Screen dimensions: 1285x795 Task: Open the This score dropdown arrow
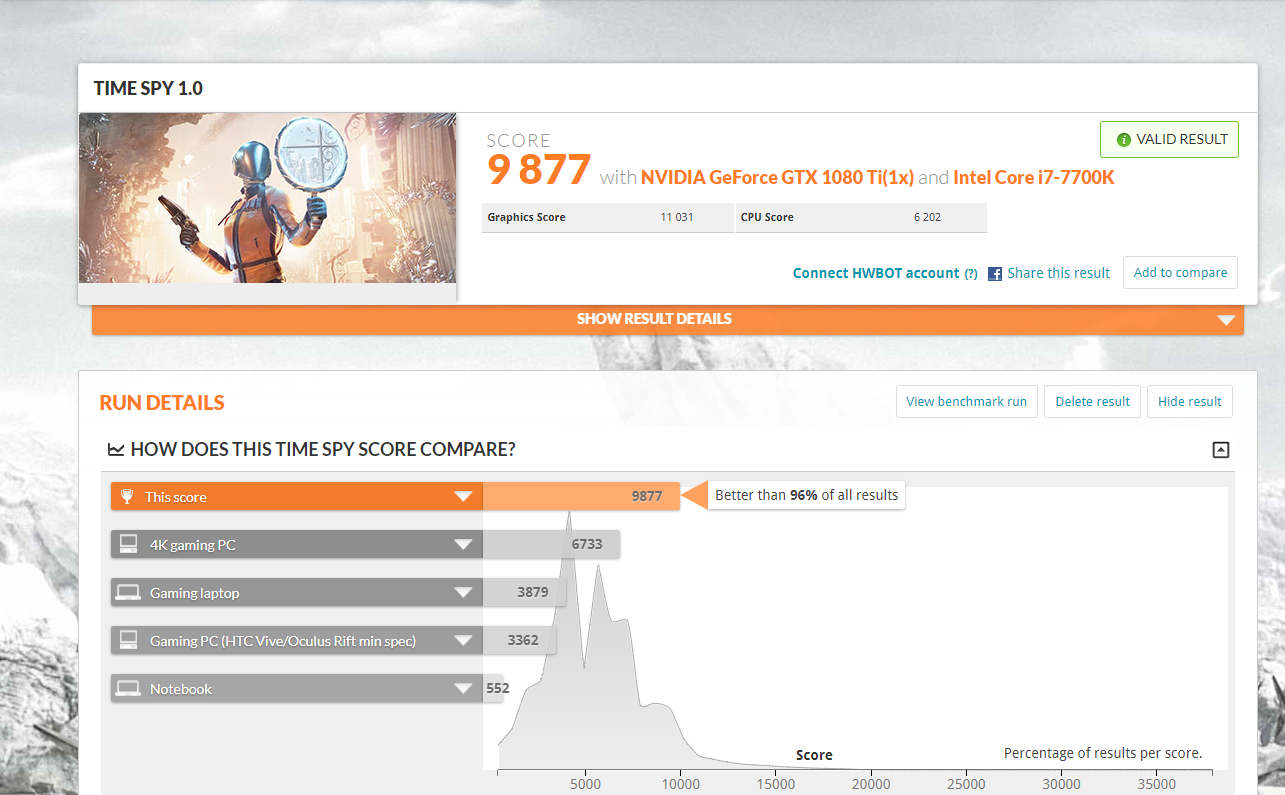[462, 497]
